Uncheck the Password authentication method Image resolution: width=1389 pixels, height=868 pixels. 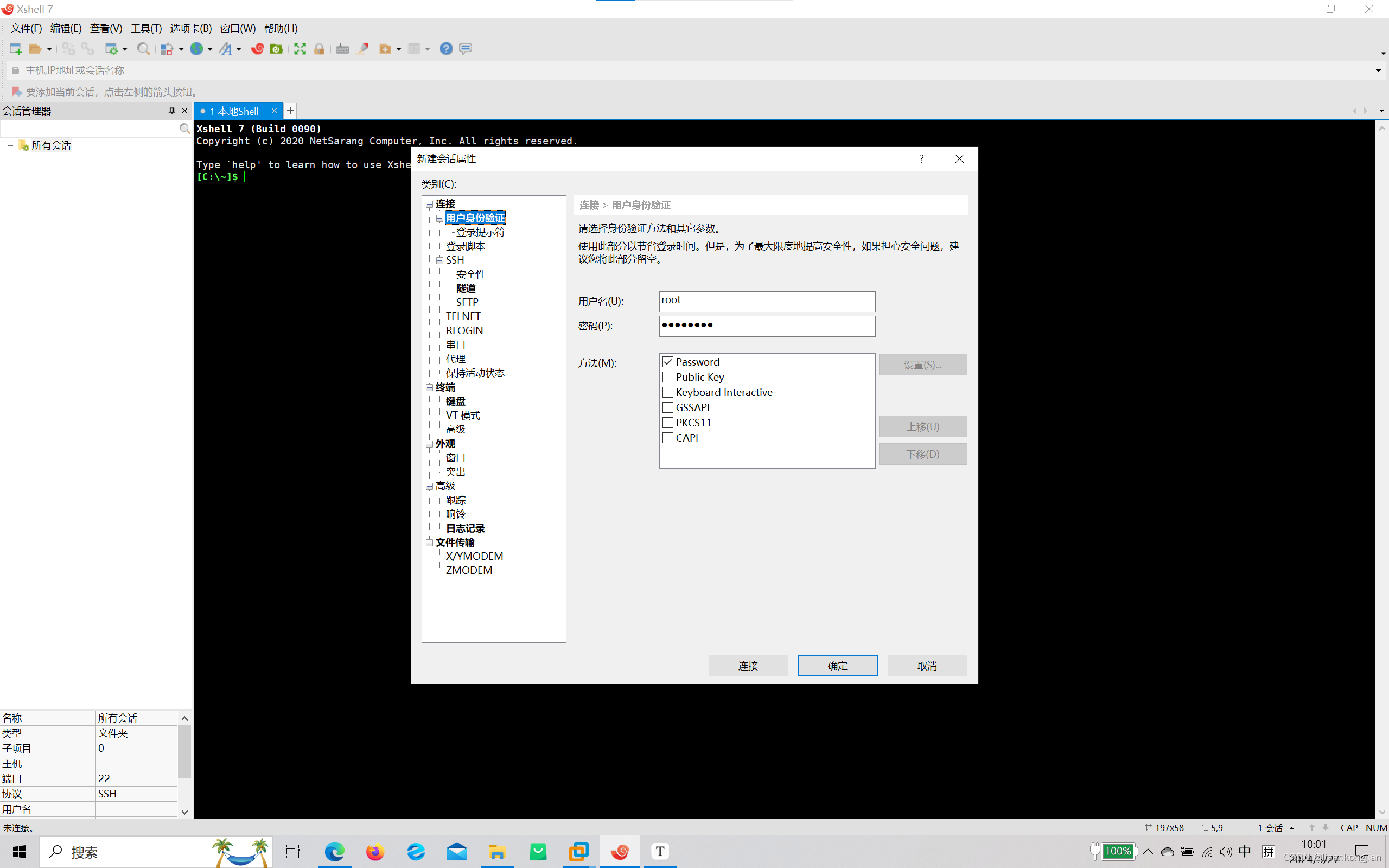(x=667, y=362)
